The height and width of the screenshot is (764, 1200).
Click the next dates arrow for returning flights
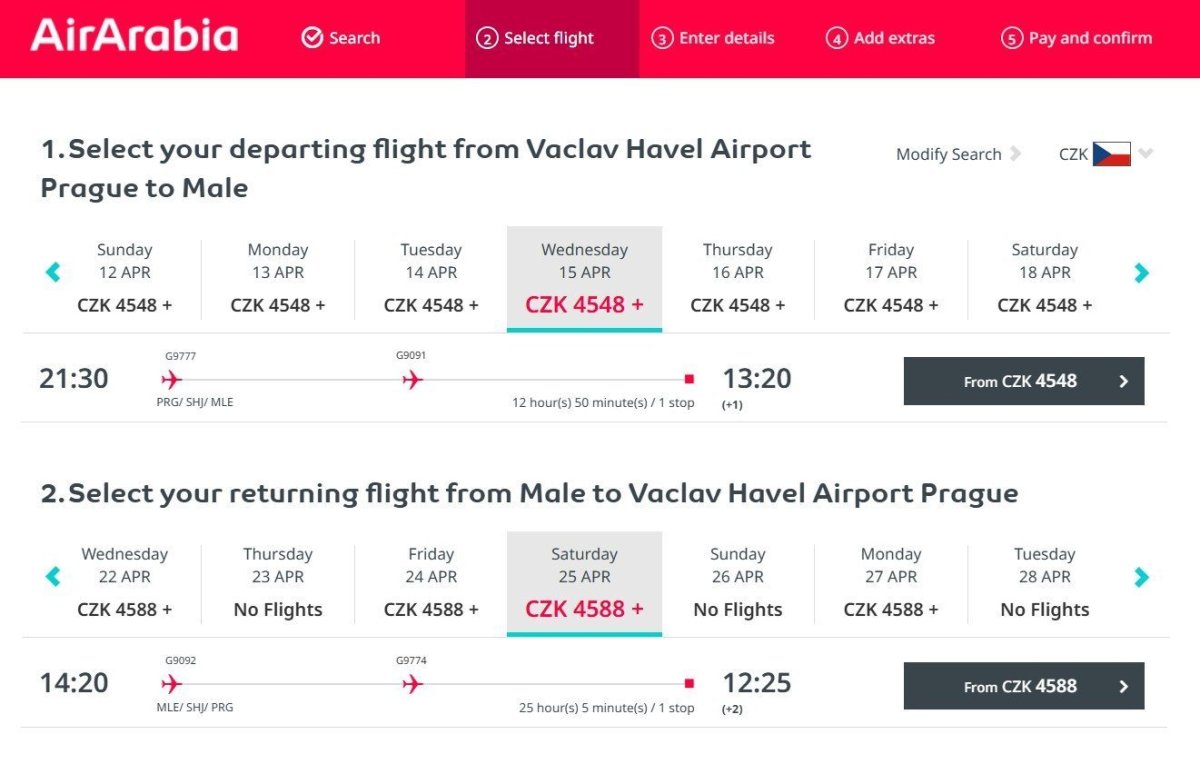click(1141, 577)
